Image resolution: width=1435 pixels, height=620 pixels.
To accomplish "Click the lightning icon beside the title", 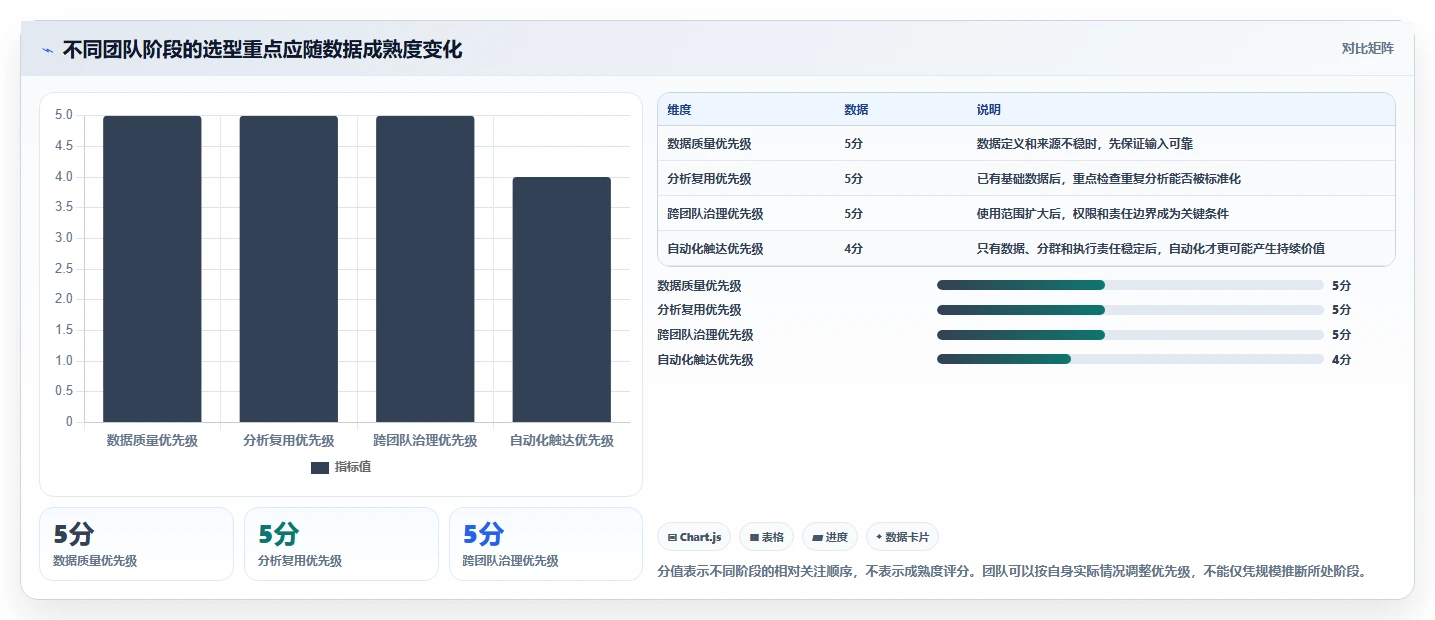I will tap(47, 50).
